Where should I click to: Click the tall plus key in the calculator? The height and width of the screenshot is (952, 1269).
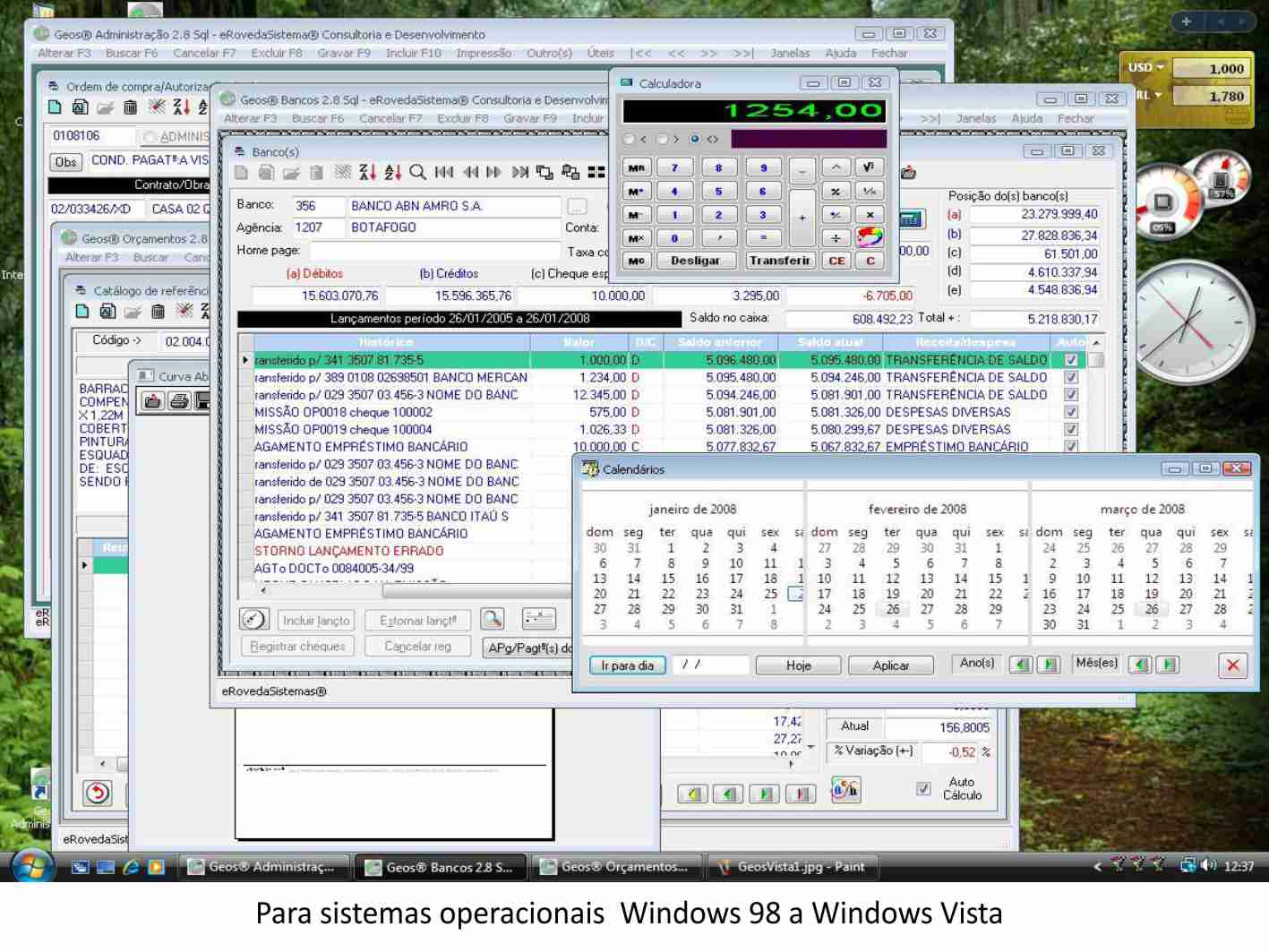point(802,218)
